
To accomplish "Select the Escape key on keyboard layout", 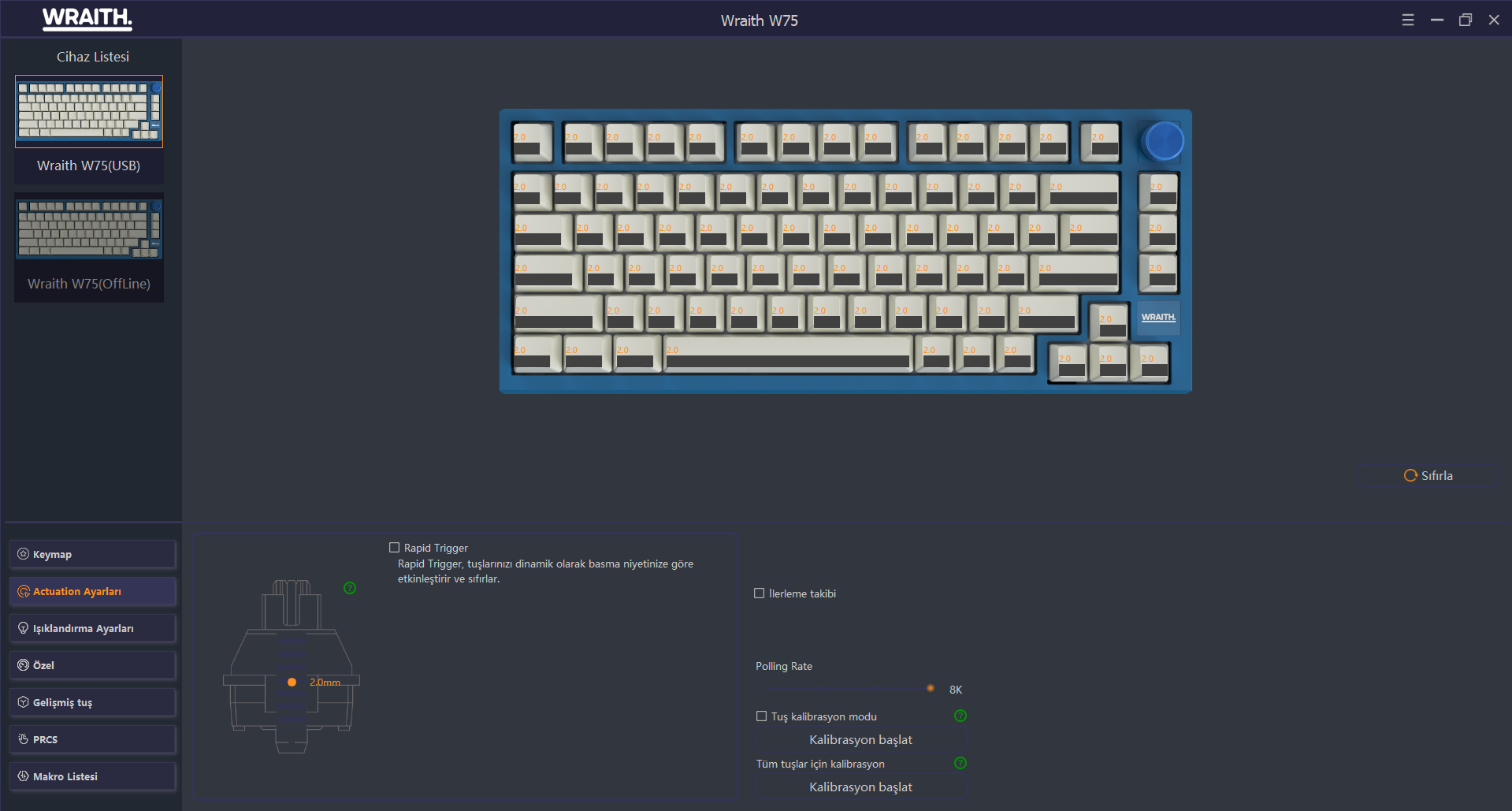I will tap(533, 142).
